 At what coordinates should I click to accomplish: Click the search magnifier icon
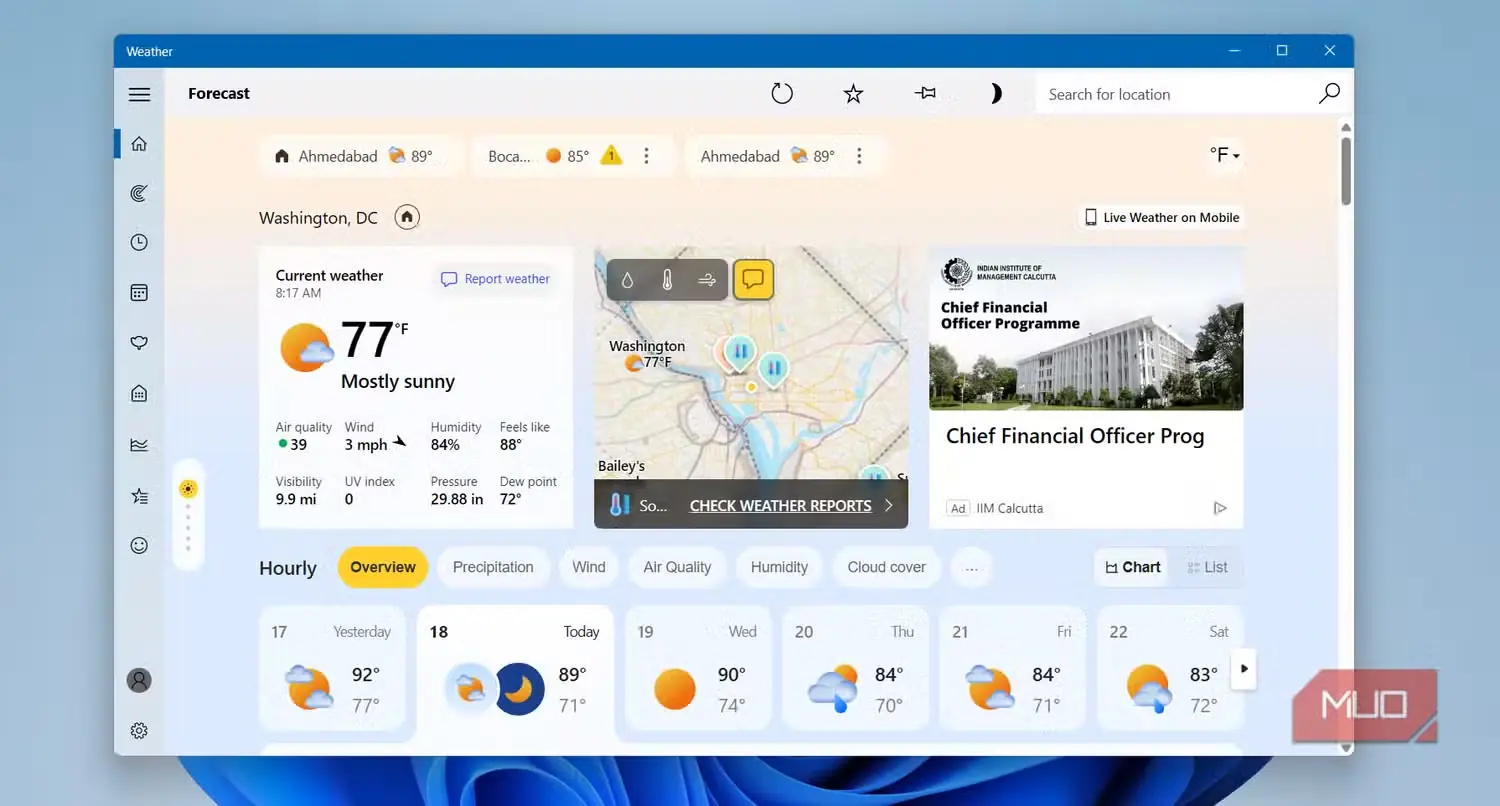tap(1329, 93)
